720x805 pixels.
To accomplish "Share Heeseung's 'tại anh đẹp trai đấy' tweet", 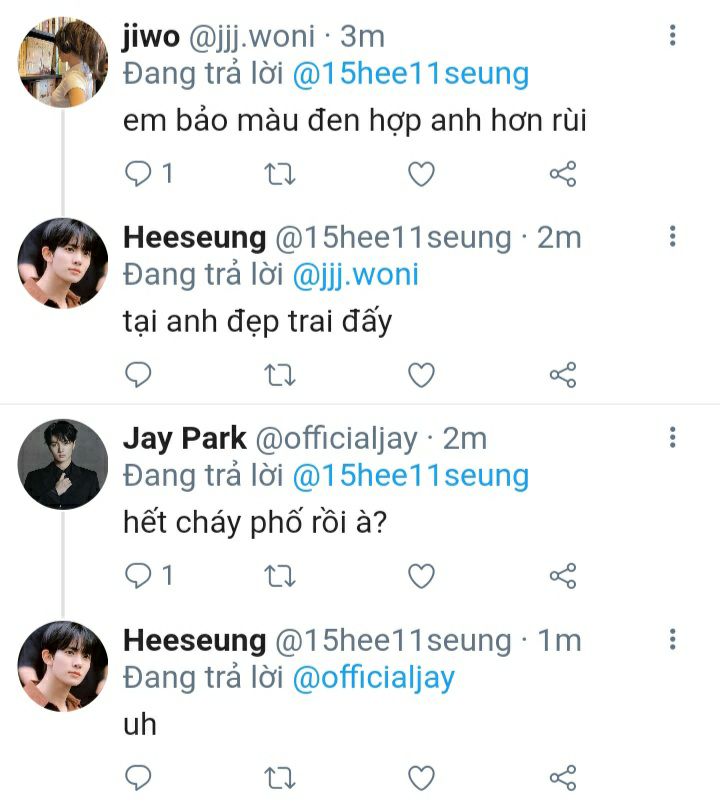I will 563,375.
